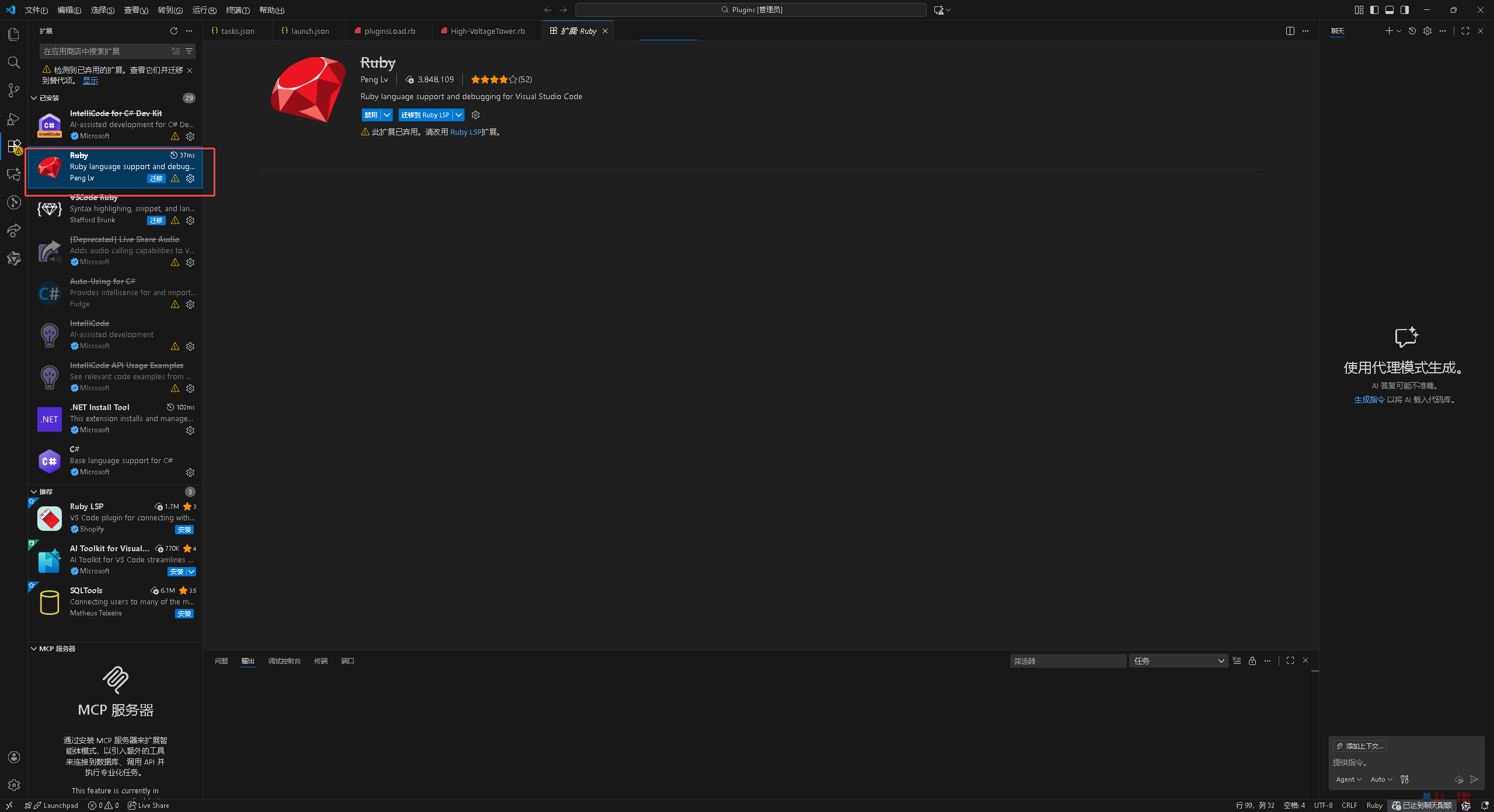Image resolution: width=1494 pixels, height=812 pixels.
Task: Open dropdown arrow next to 禁用 button
Action: pos(387,115)
